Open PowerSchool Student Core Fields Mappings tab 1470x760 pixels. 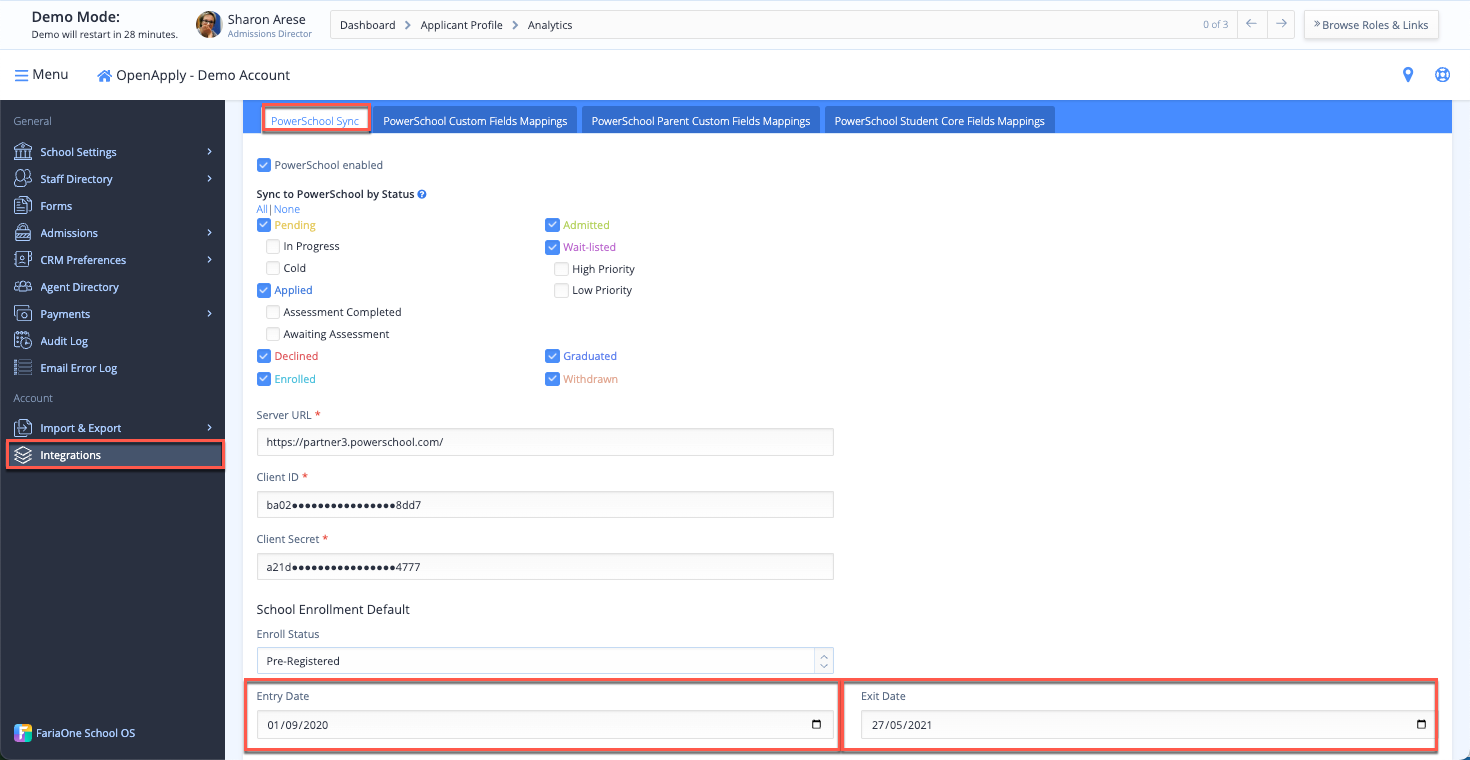(940, 121)
